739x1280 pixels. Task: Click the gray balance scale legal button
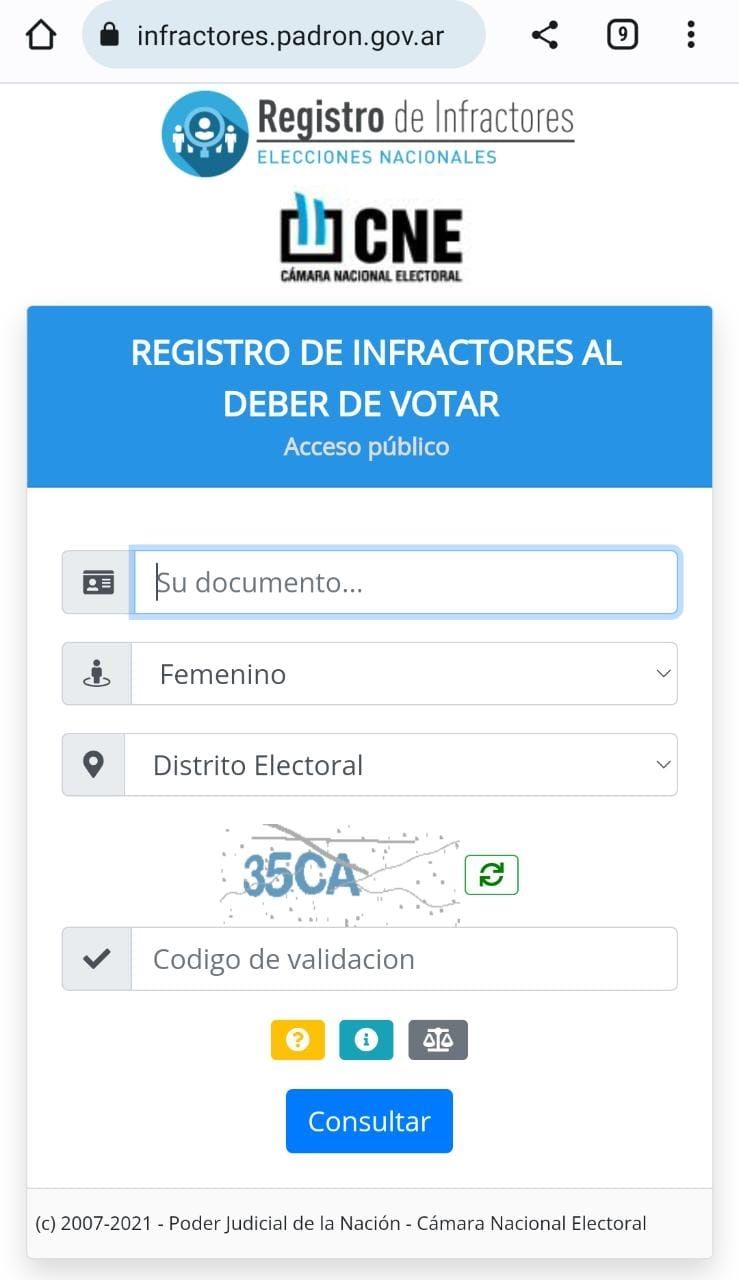pos(437,1040)
